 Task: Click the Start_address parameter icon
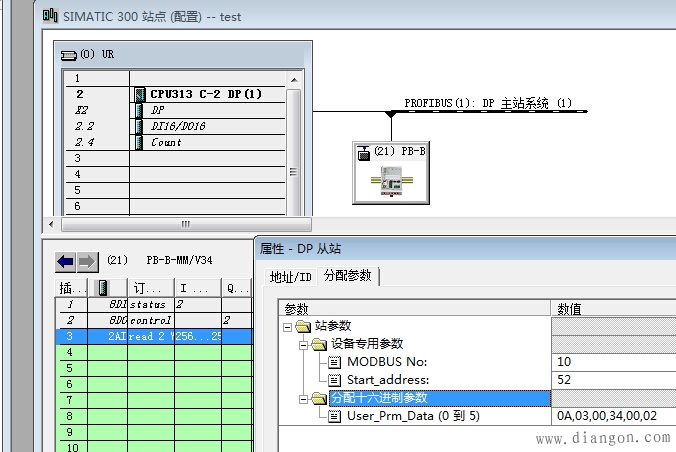[335, 380]
